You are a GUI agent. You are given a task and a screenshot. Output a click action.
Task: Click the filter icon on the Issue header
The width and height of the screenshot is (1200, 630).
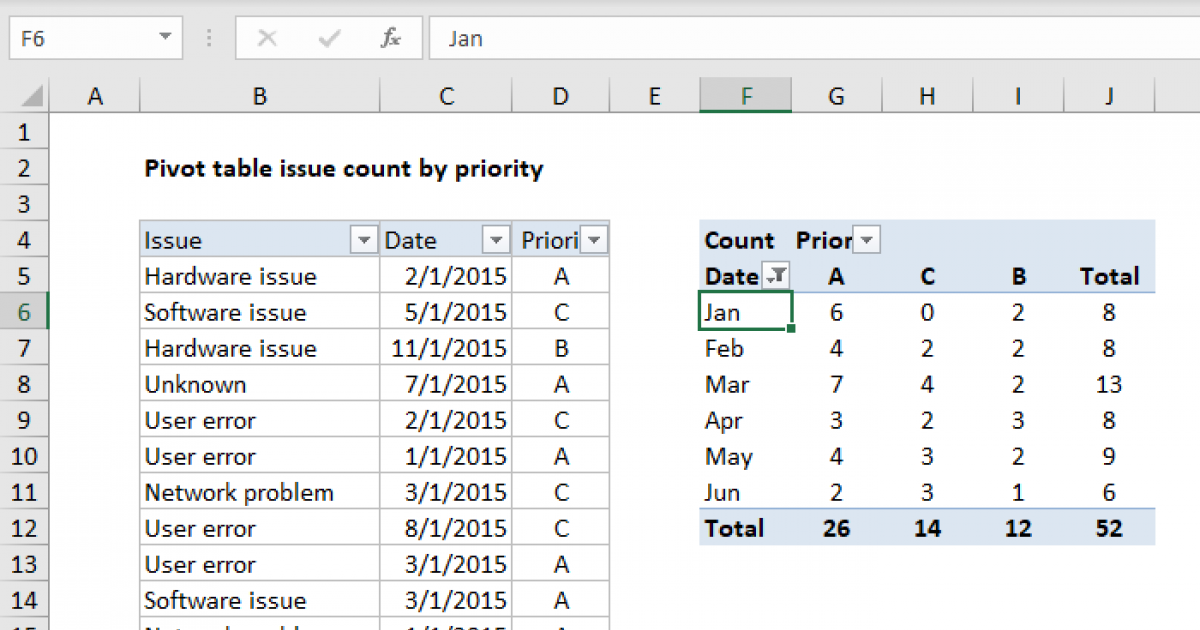pos(364,240)
